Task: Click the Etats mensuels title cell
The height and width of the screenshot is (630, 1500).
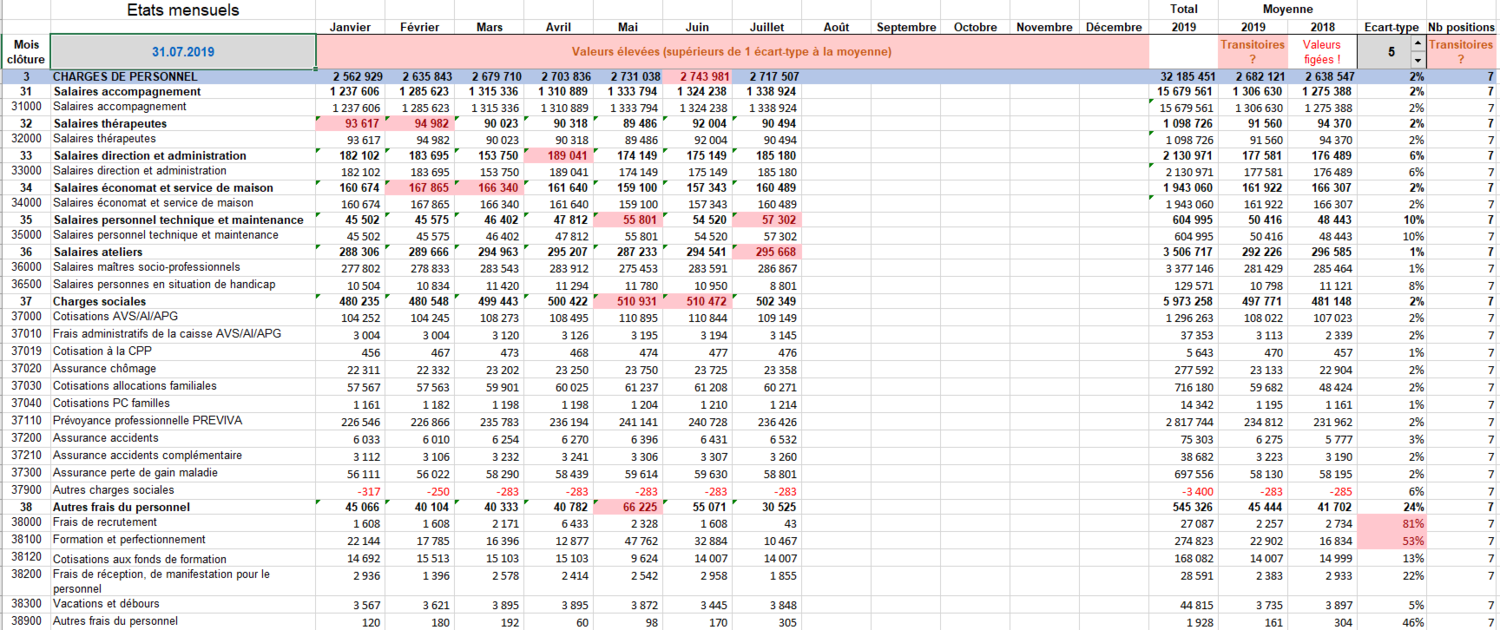Action: coord(183,10)
